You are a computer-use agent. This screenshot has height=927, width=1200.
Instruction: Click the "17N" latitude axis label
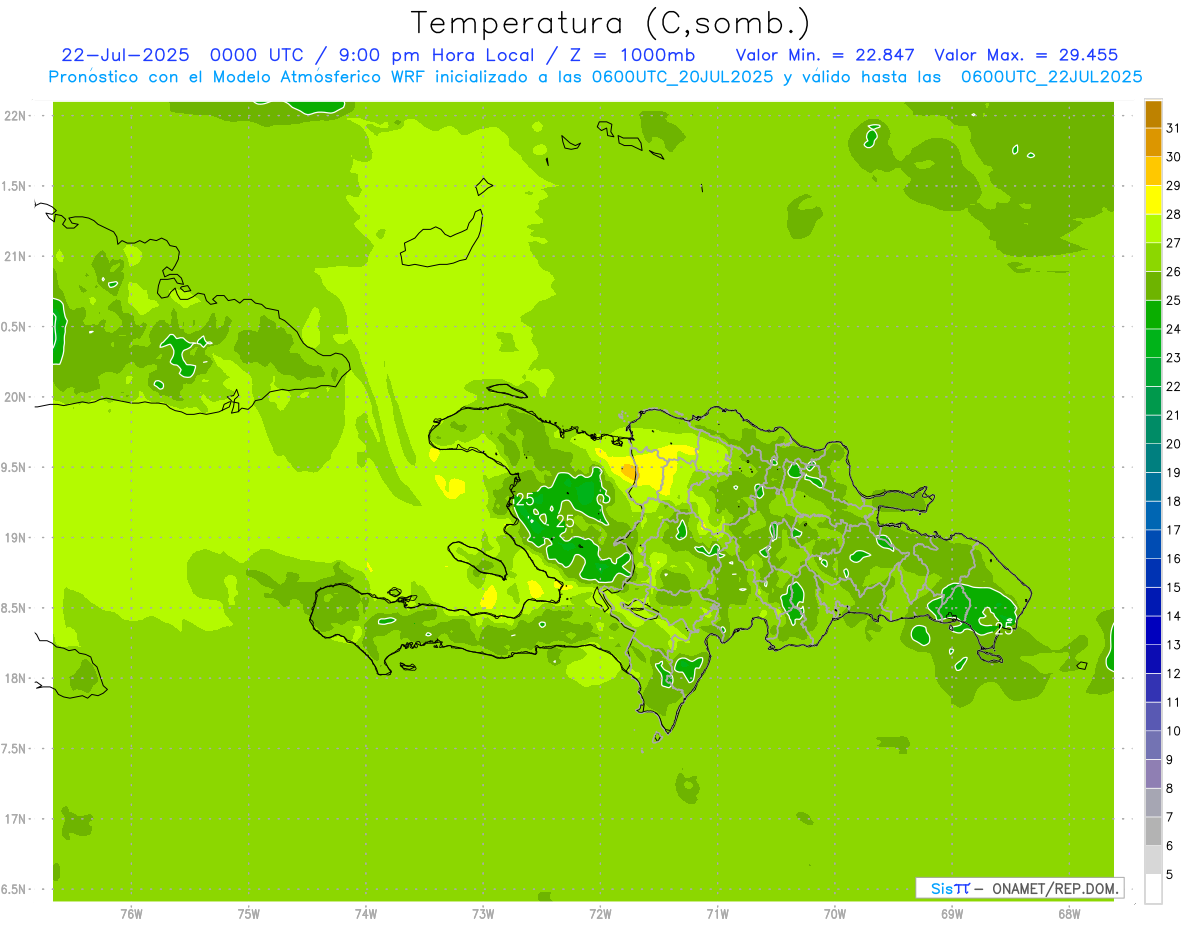point(16,819)
